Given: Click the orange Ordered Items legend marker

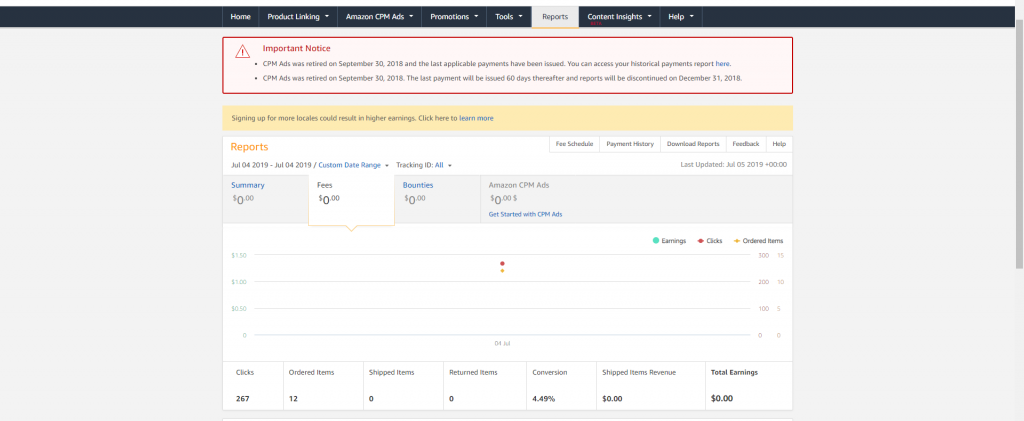Looking at the screenshot, I should tap(738, 241).
